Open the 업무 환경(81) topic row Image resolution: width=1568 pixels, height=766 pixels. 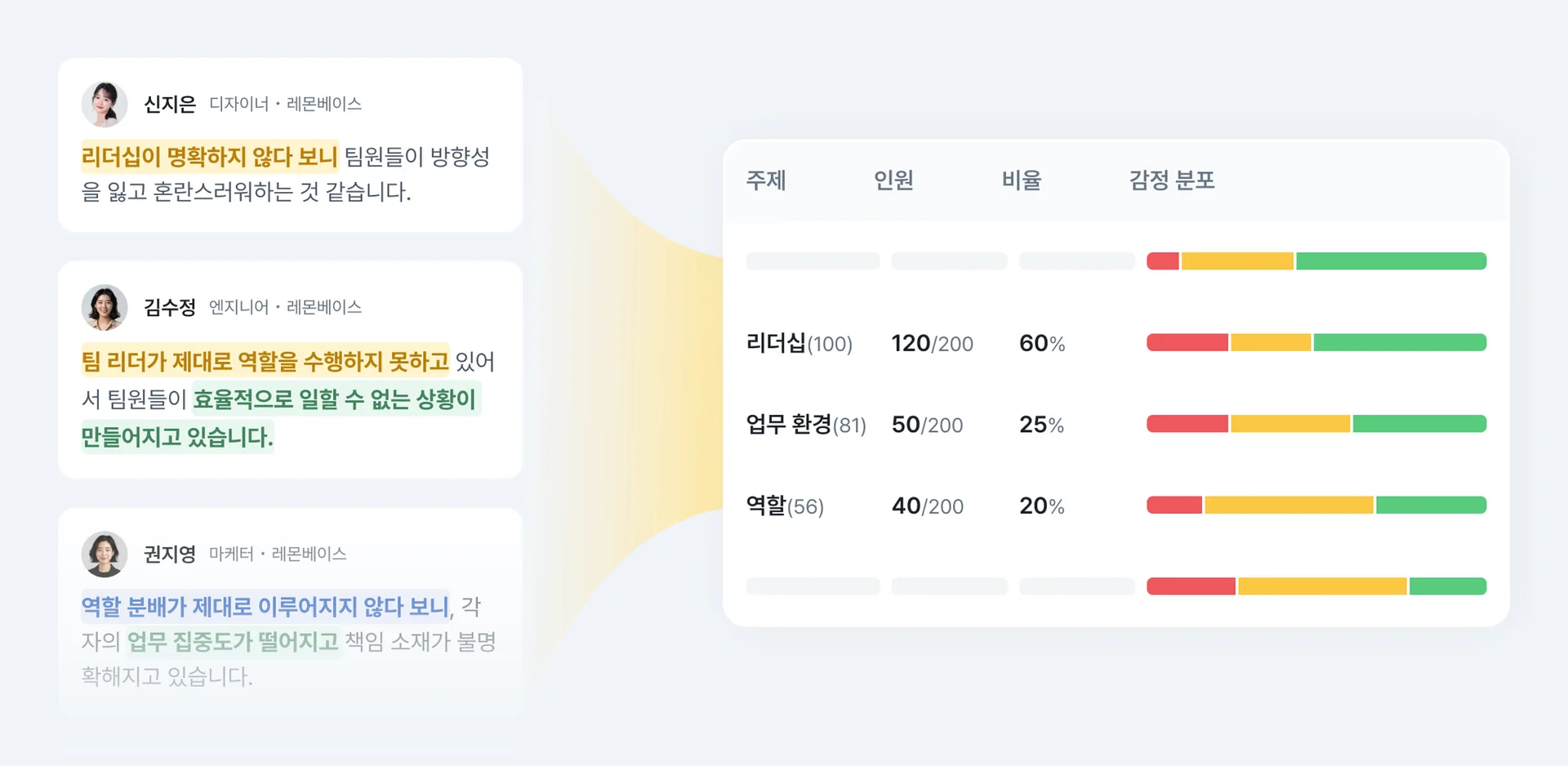tap(805, 425)
